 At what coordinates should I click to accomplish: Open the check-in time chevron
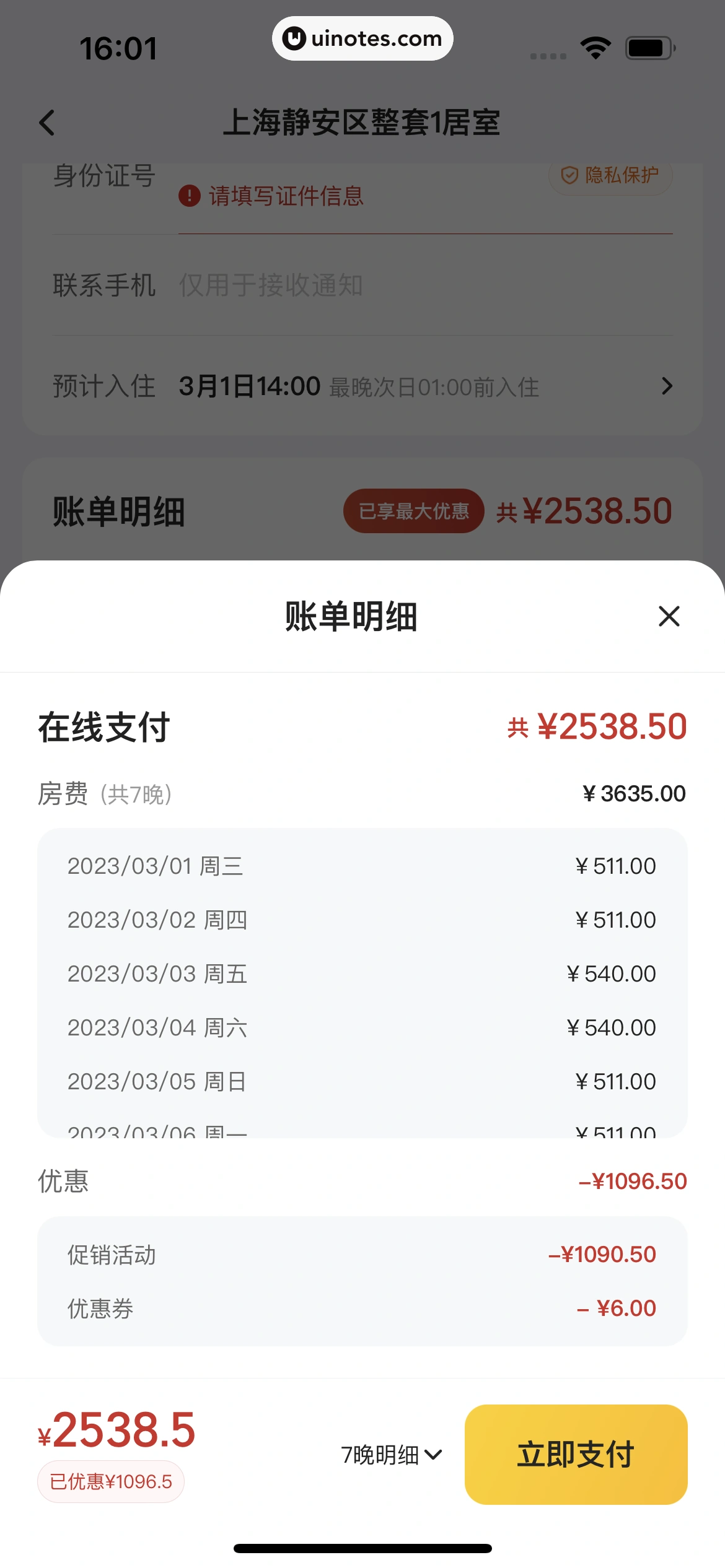667,386
